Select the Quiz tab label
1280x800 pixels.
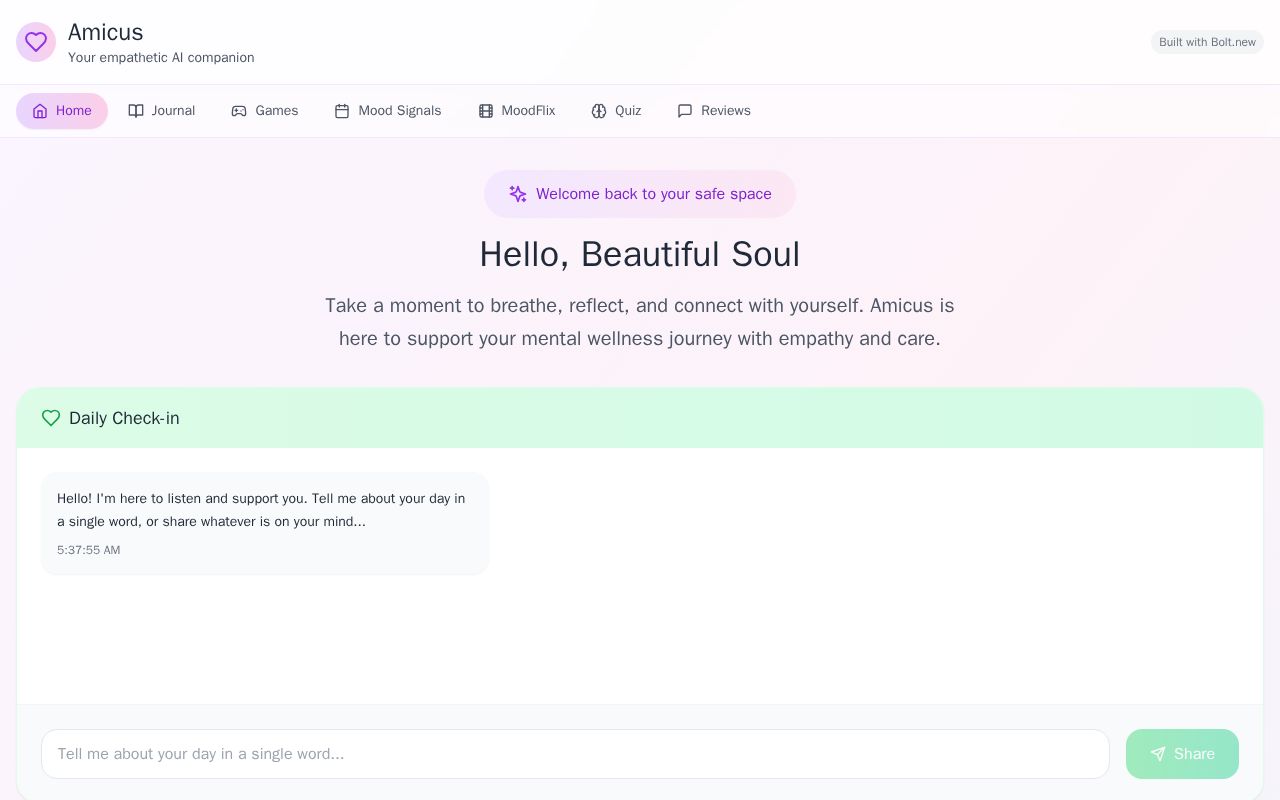(628, 111)
